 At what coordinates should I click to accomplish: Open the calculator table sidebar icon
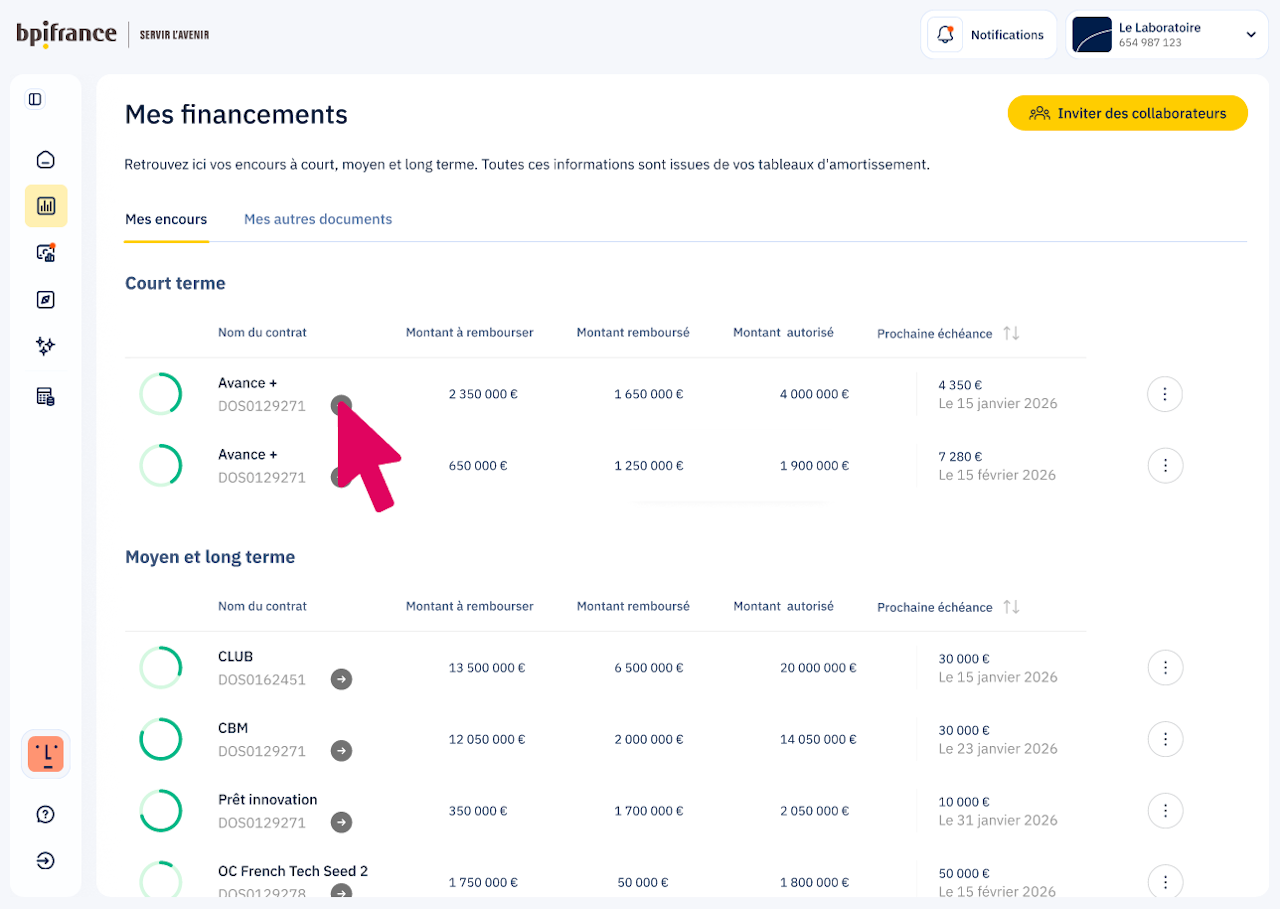(x=45, y=396)
